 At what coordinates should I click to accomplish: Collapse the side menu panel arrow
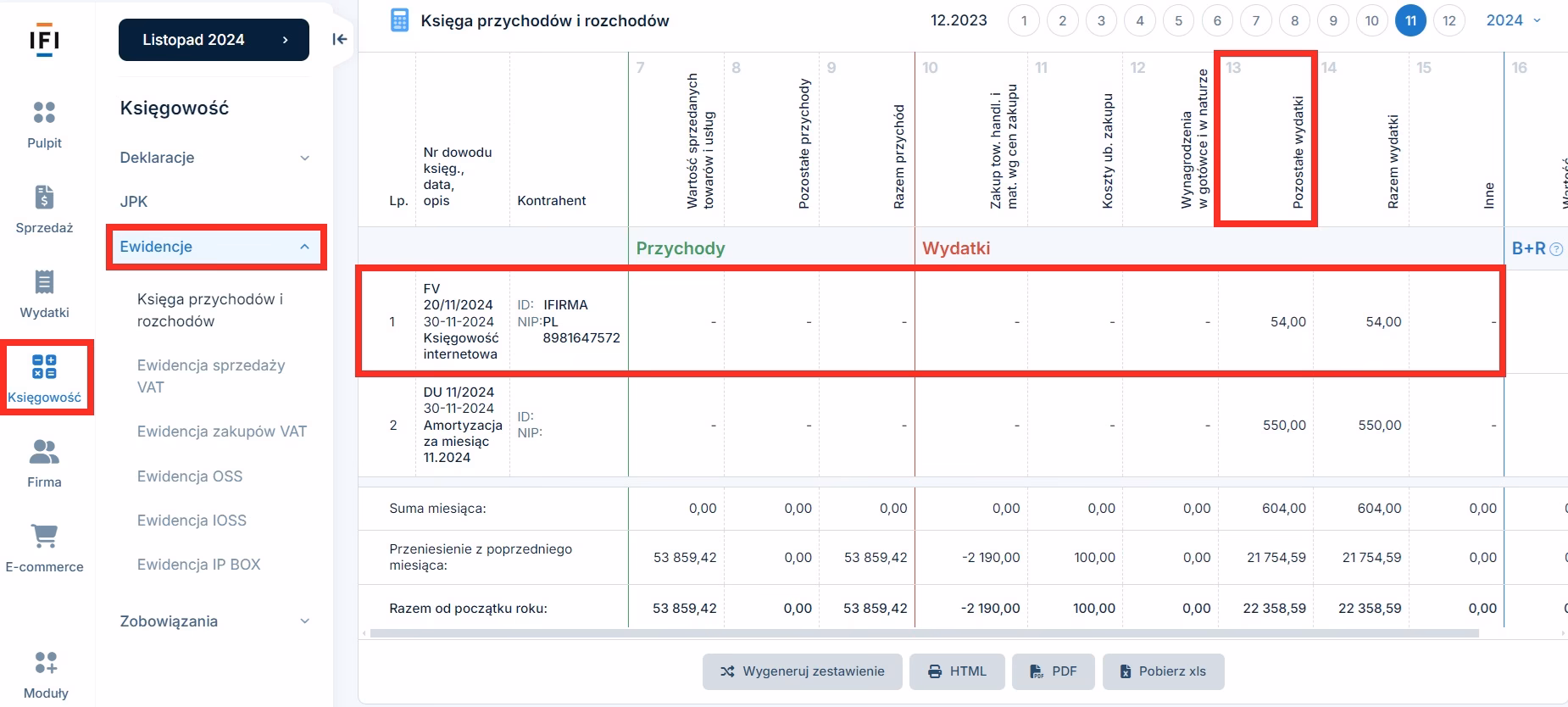[x=340, y=39]
